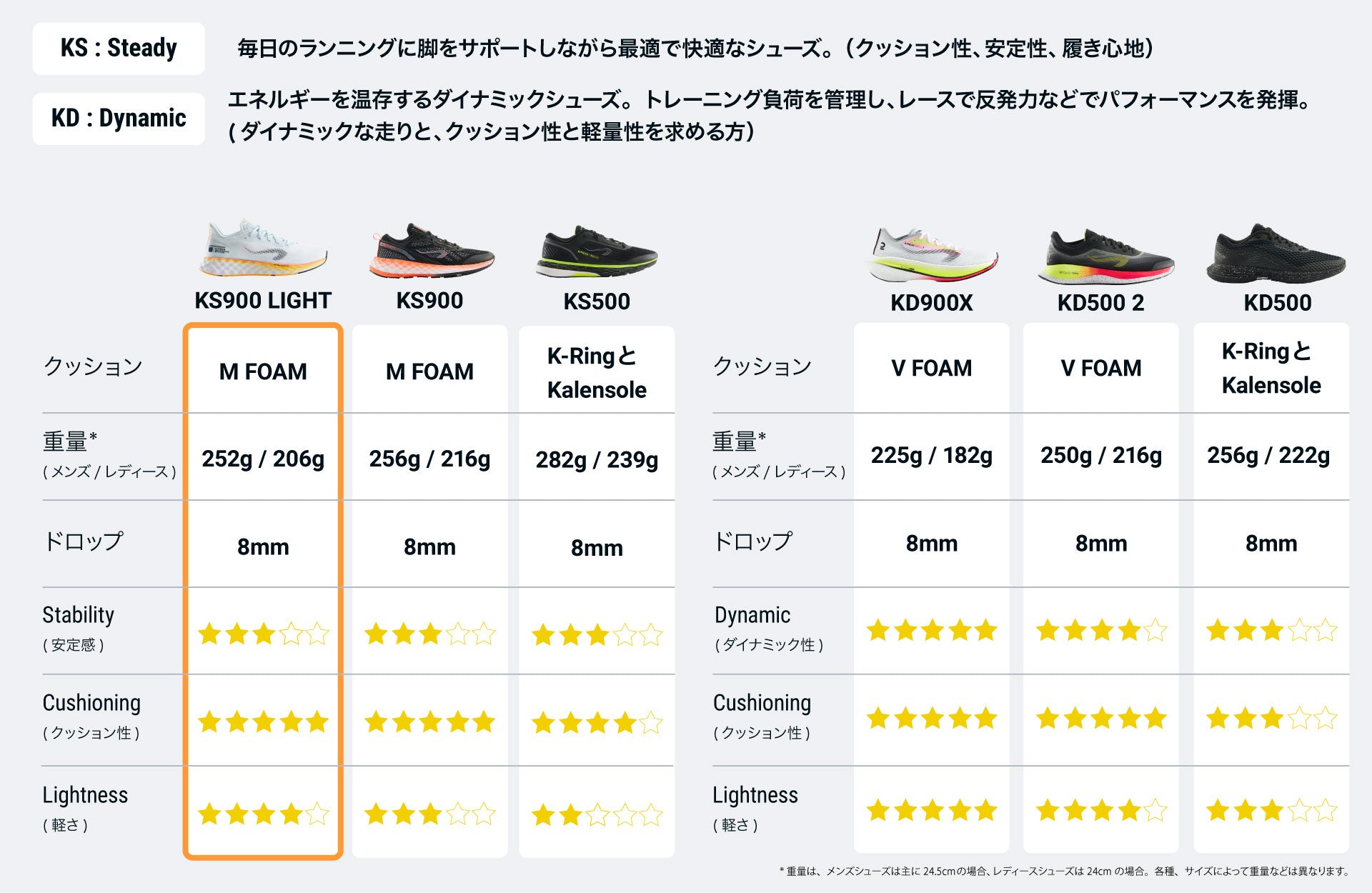Click KS900 LIGHT Stability star rating

263,634
